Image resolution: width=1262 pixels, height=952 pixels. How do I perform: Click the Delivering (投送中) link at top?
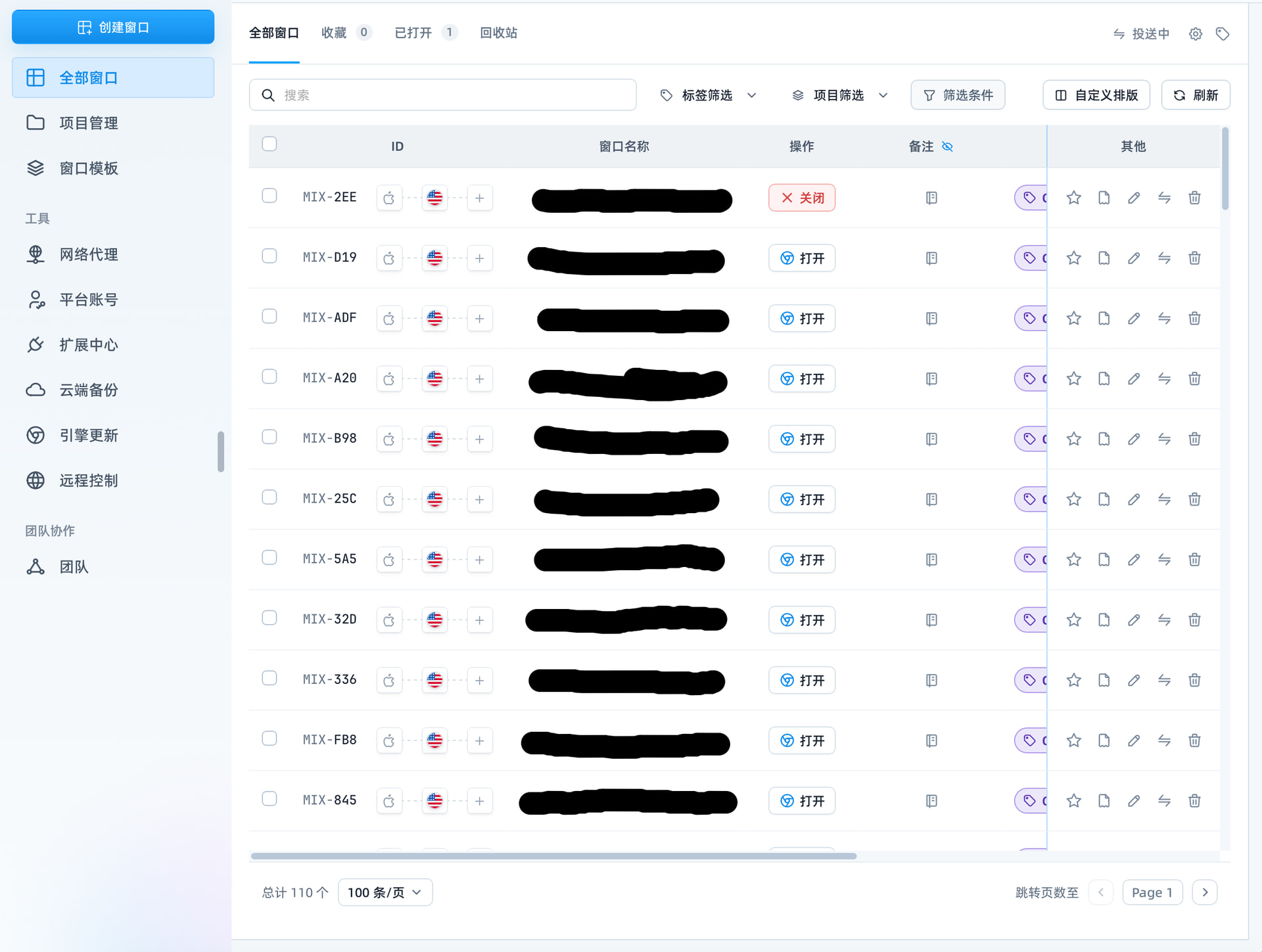tap(1141, 34)
